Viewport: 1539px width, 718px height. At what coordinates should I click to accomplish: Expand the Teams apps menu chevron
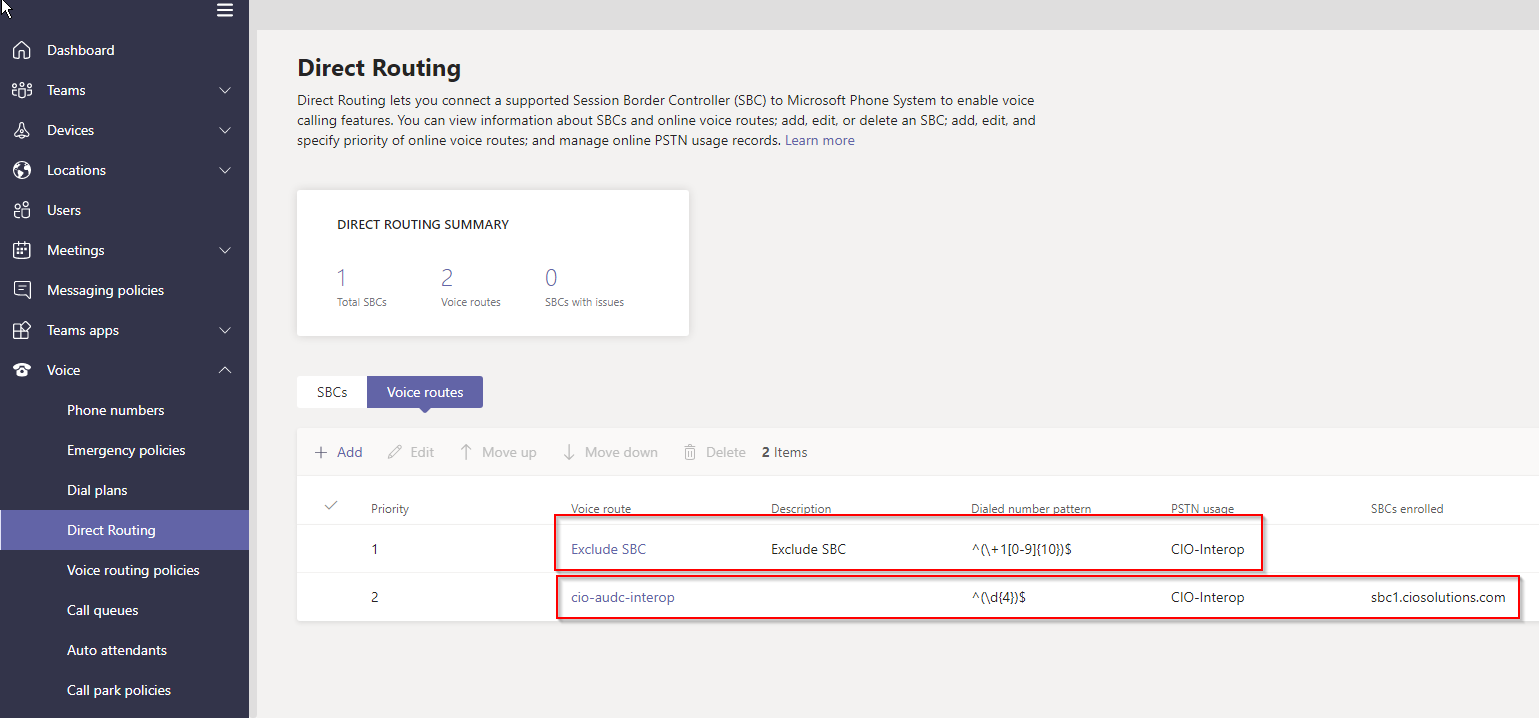tap(225, 330)
